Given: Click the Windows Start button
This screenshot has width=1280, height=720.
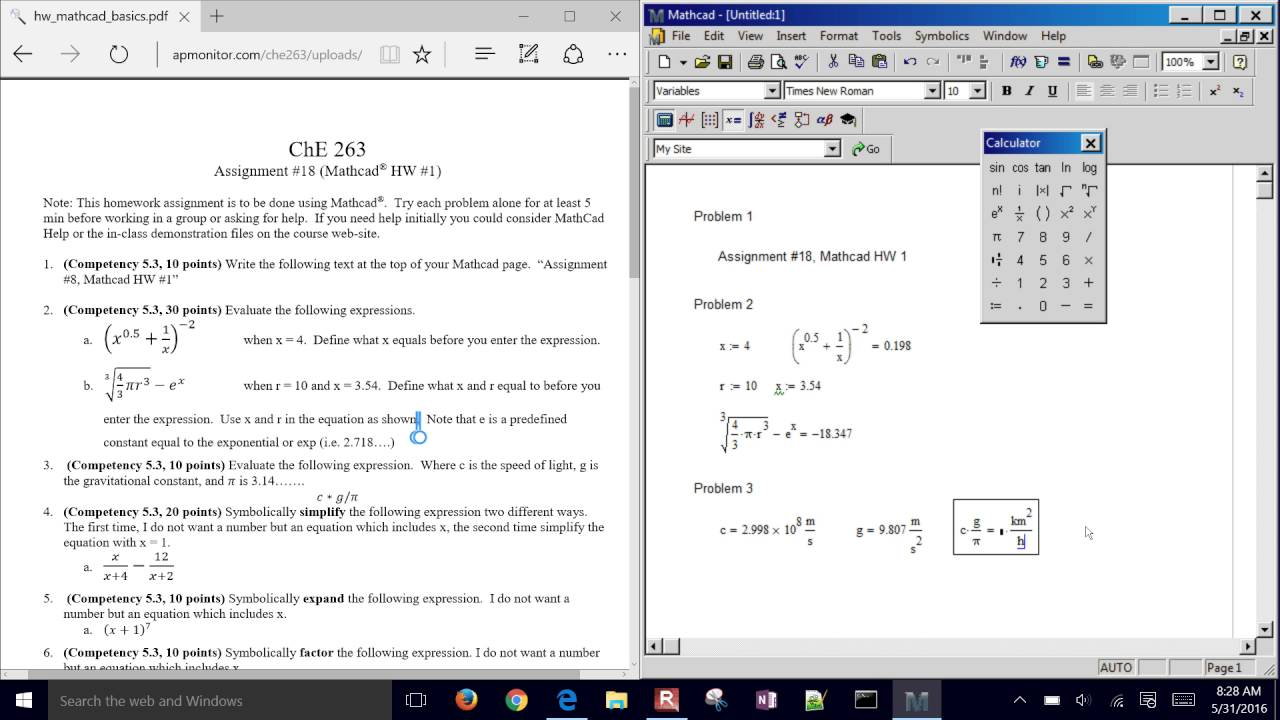Looking at the screenshot, I should click(24, 700).
